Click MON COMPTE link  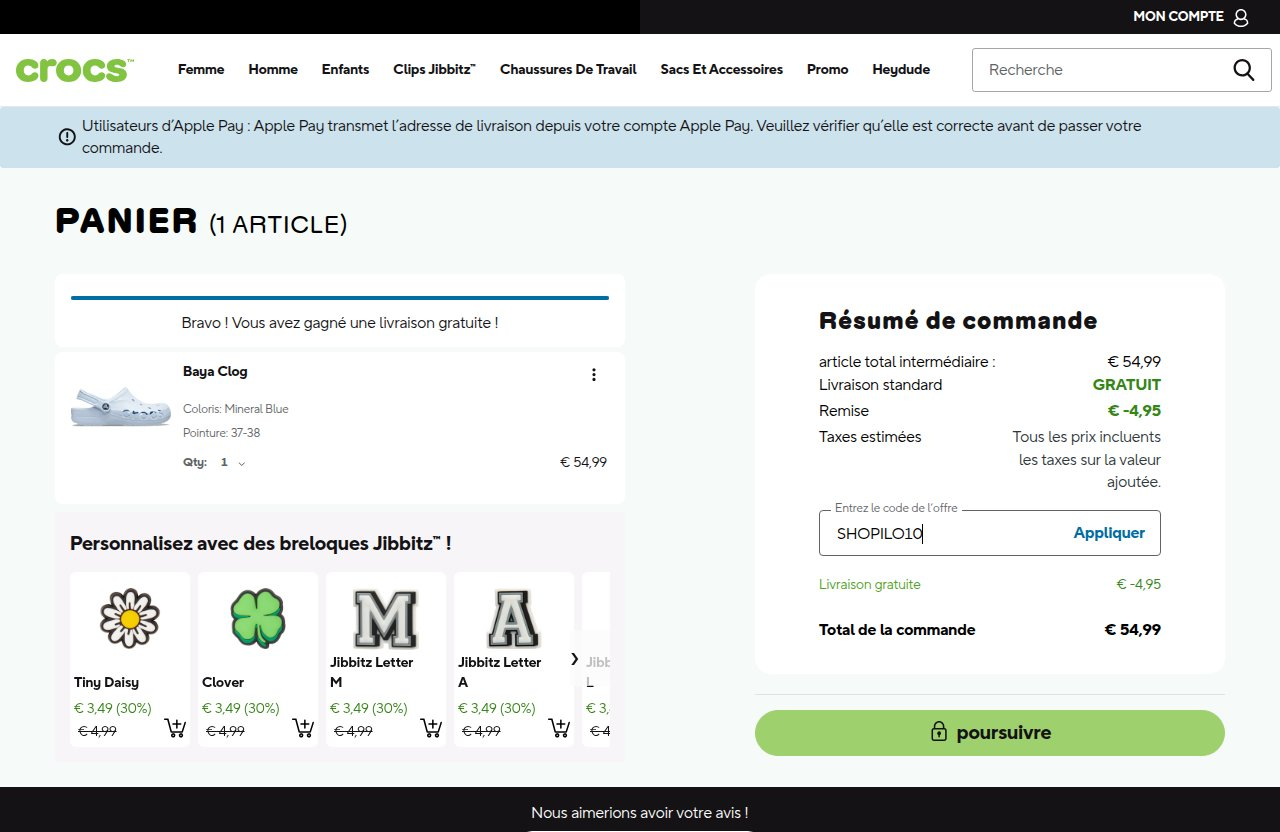pos(1178,17)
